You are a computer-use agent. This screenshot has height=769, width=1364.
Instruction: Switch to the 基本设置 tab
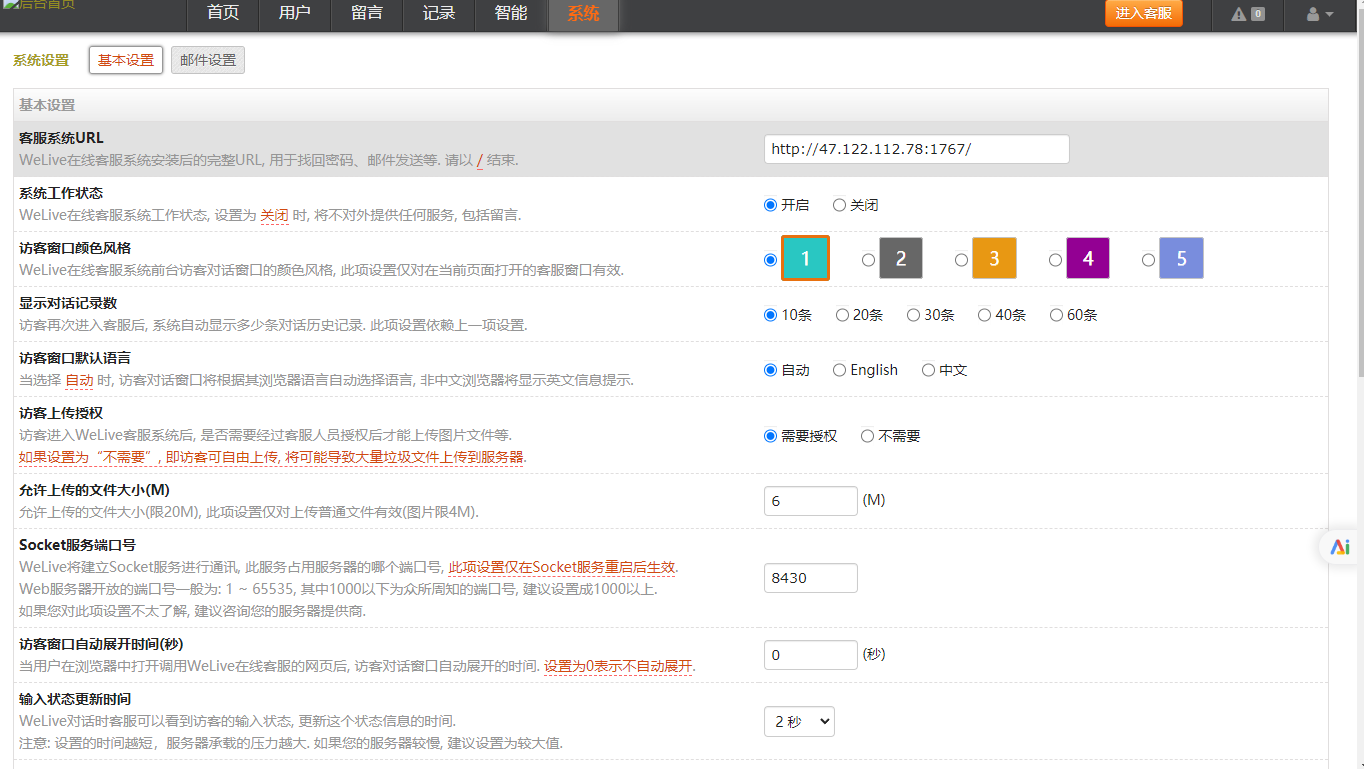pos(125,59)
